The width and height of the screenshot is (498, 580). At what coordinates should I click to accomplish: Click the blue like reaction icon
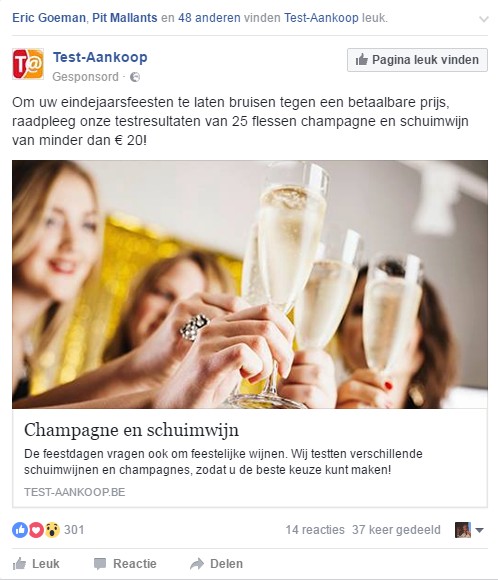pyautogui.click(x=20, y=530)
